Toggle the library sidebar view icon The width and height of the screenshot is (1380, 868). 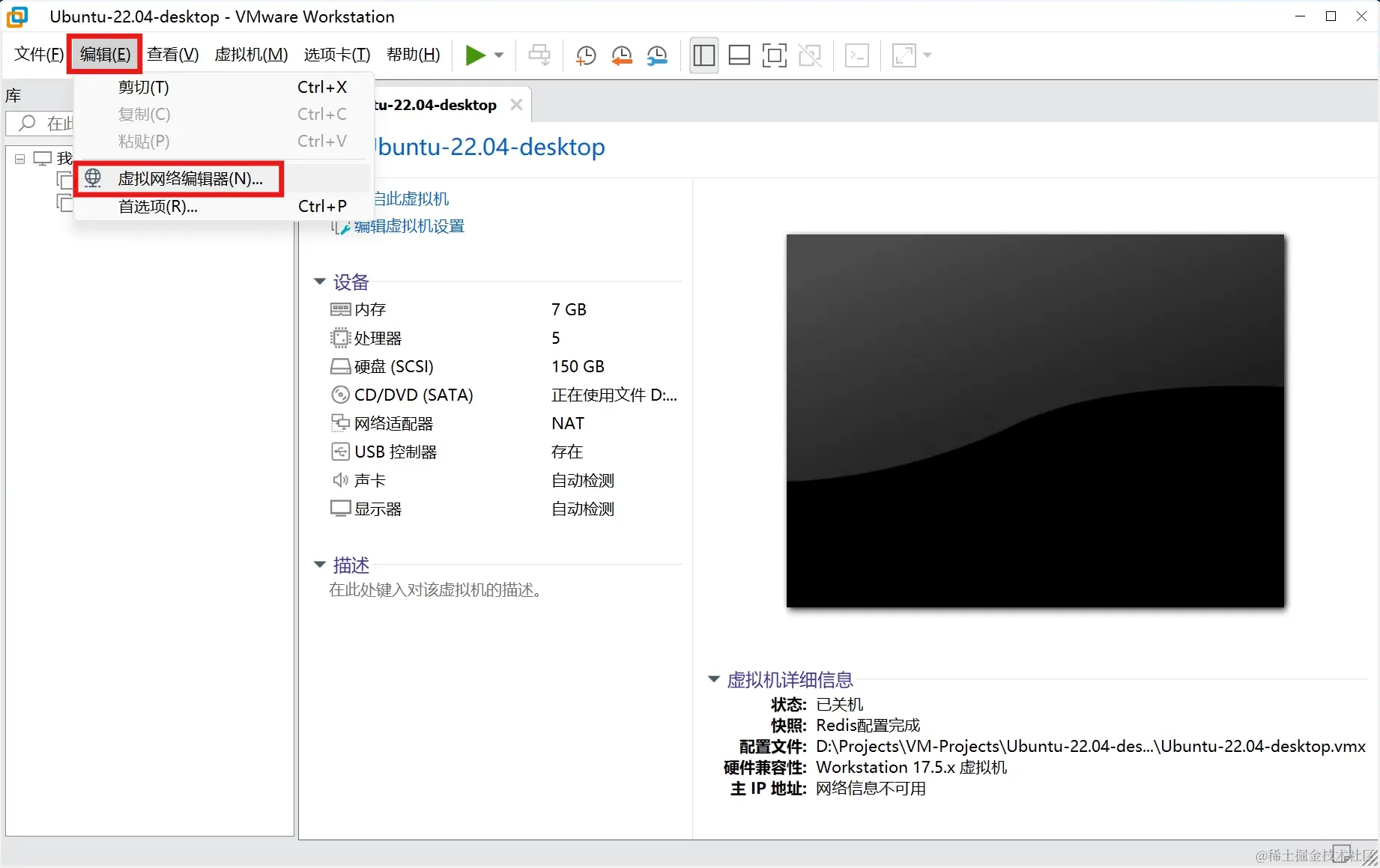[x=704, y=55]
